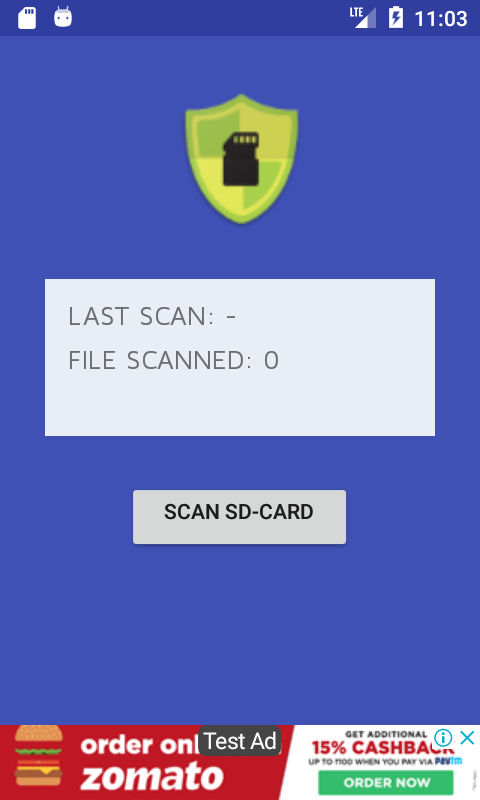Viewport: 480px width, 800px height.
Task: Close the ad with the X icon
Action: (x=467, y=738)
